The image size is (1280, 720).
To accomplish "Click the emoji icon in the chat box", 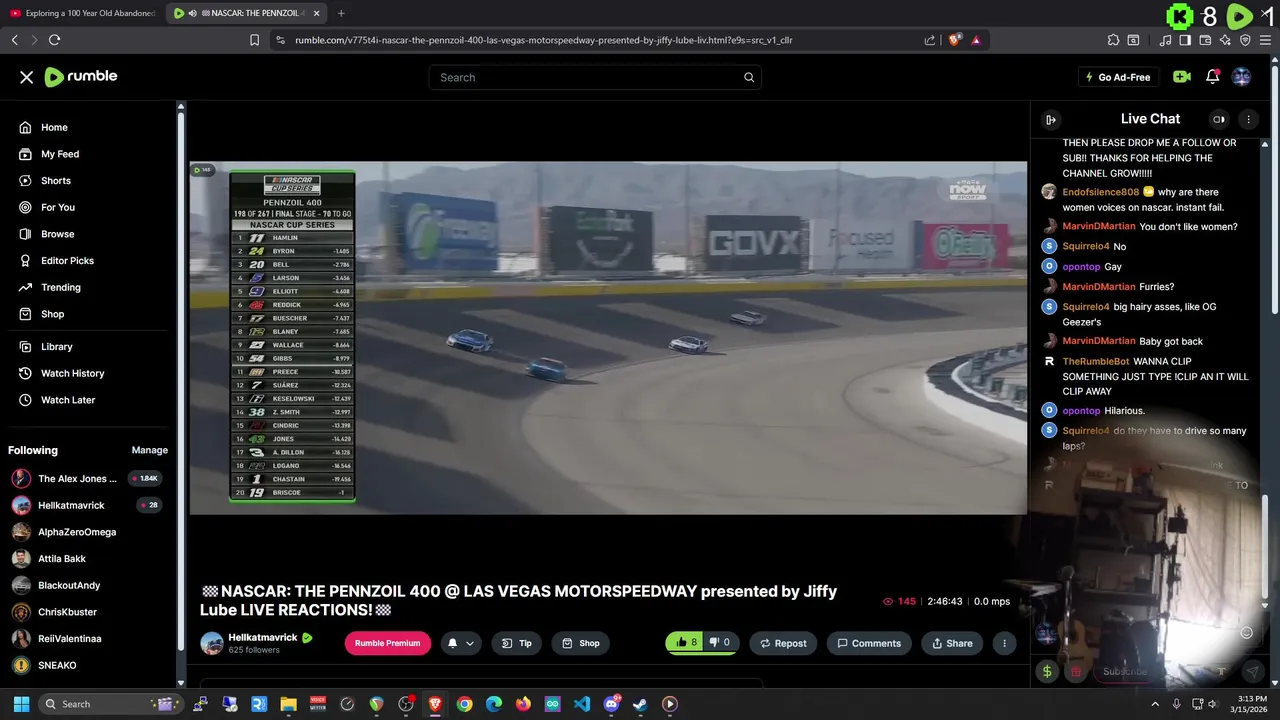I will click(x=1246, y=632).
